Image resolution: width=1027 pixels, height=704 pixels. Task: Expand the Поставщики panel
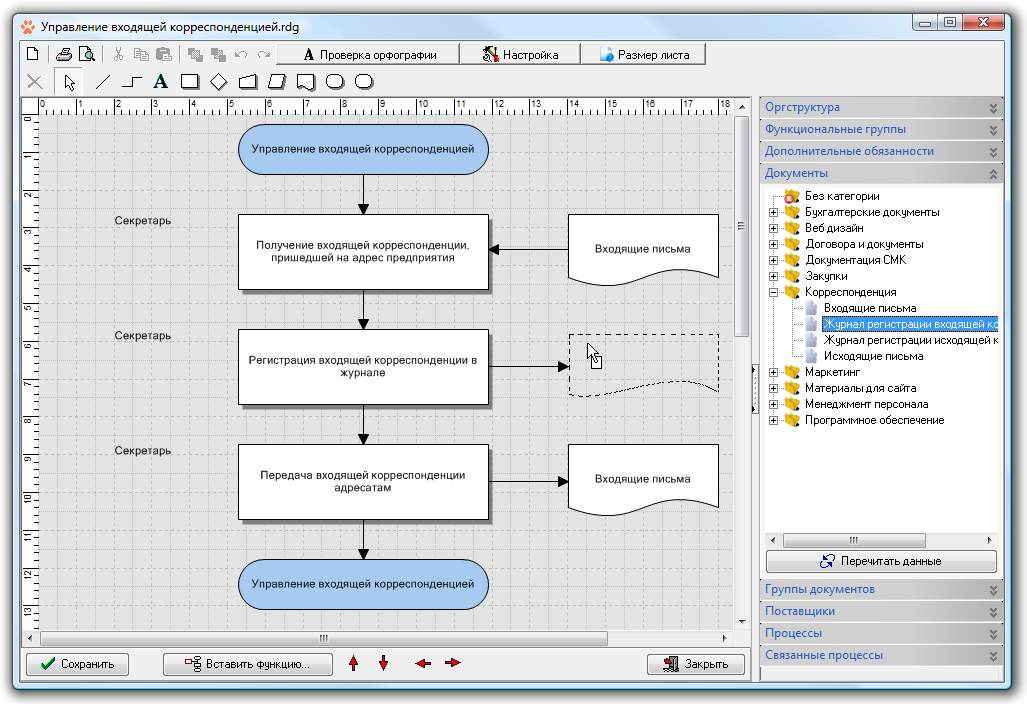[x=881, y=612]
